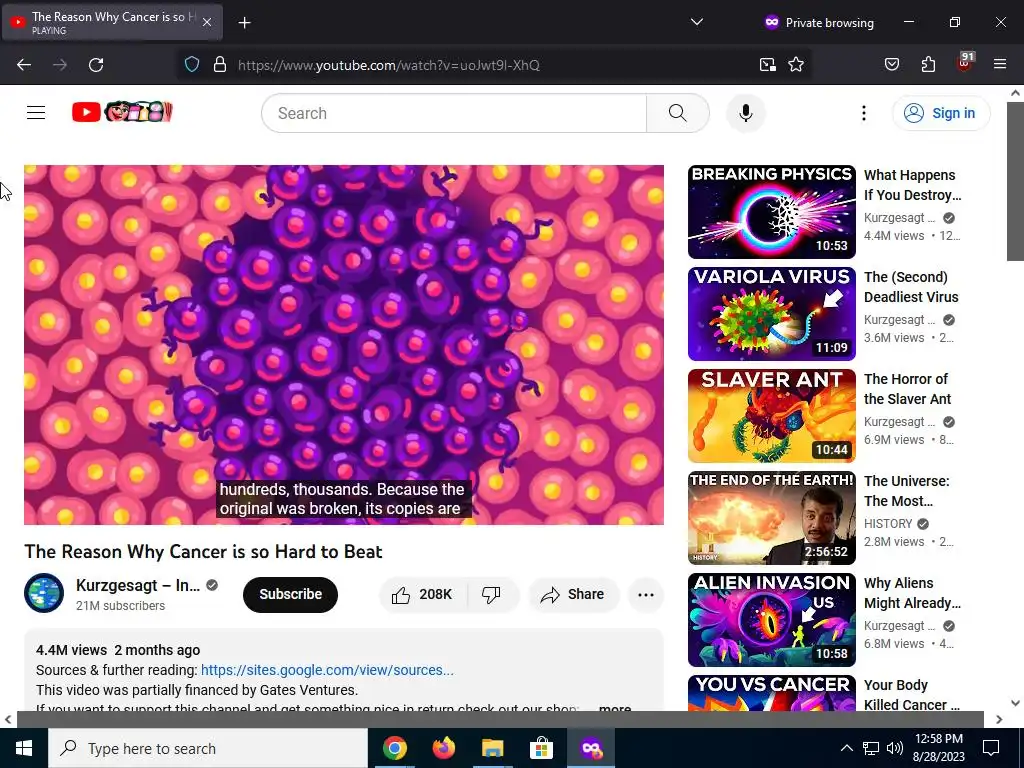This screenshot has width=1024, height=768.
Task: Open the volume speaker icon in tray
Action: 895,748
